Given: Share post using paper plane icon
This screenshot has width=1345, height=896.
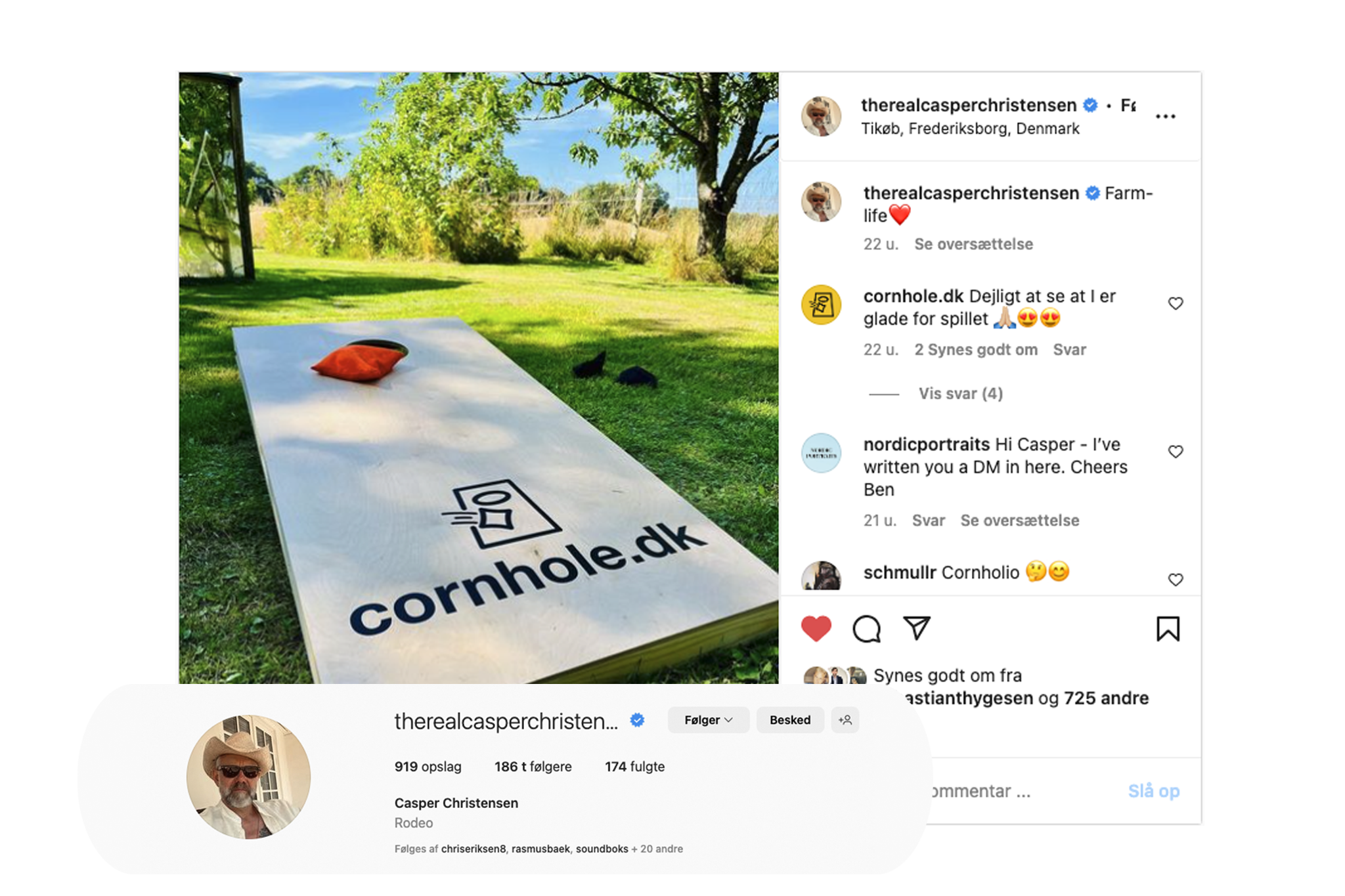Looking at the screenshot, I should (x=917, y=628).
